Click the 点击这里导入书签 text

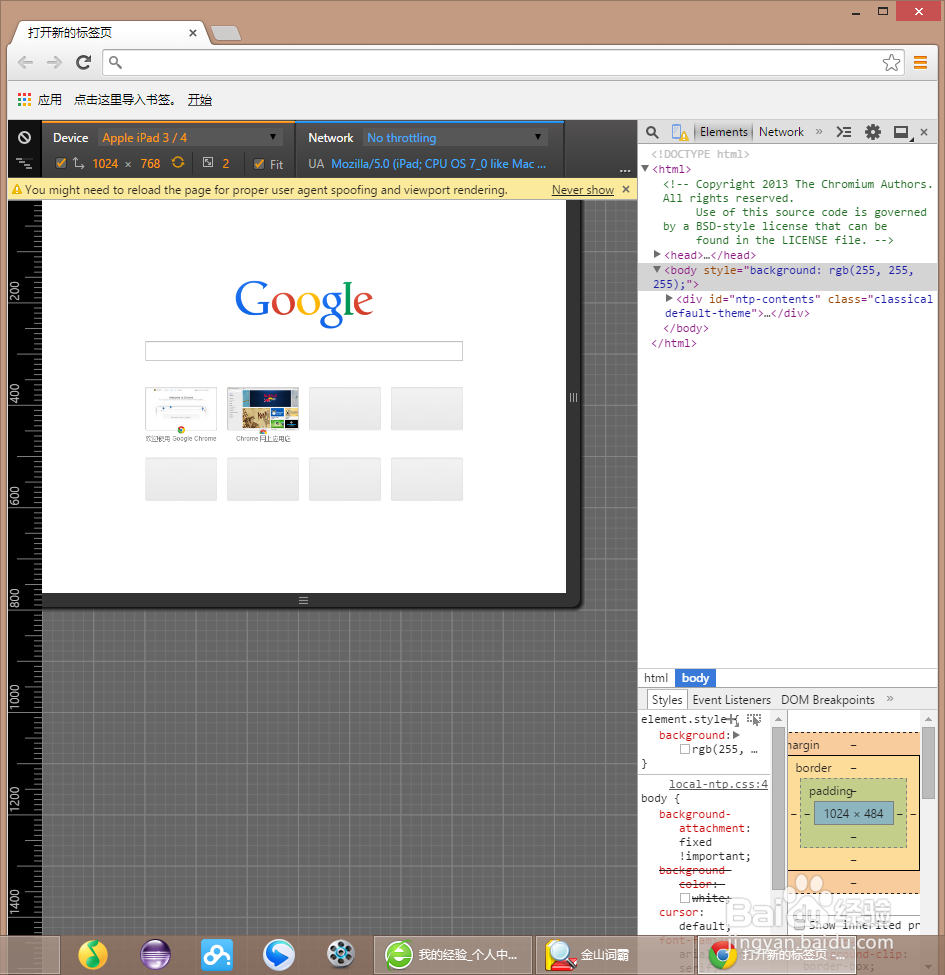coord(124,99)
